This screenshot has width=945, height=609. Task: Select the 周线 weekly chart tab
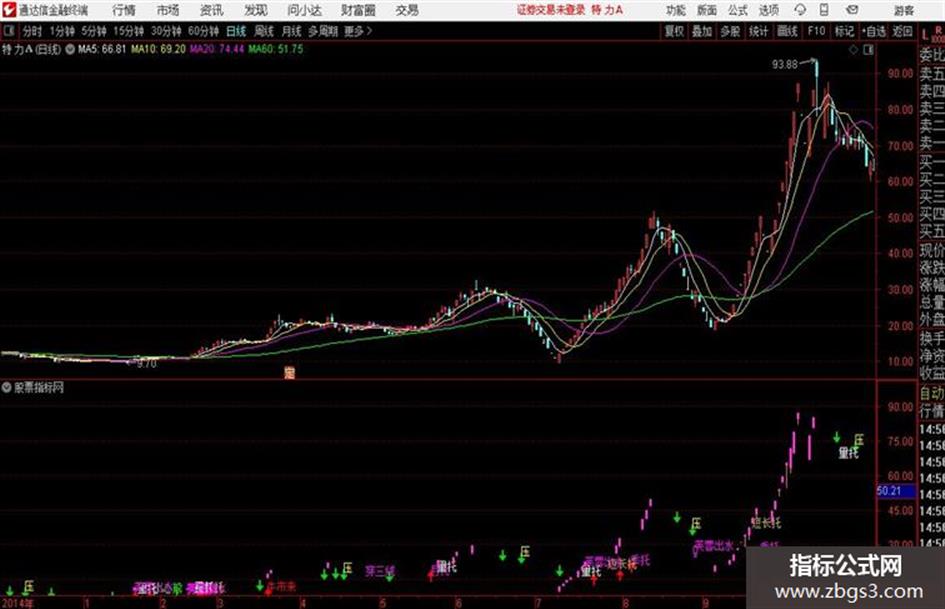click(x=264, y=31)
